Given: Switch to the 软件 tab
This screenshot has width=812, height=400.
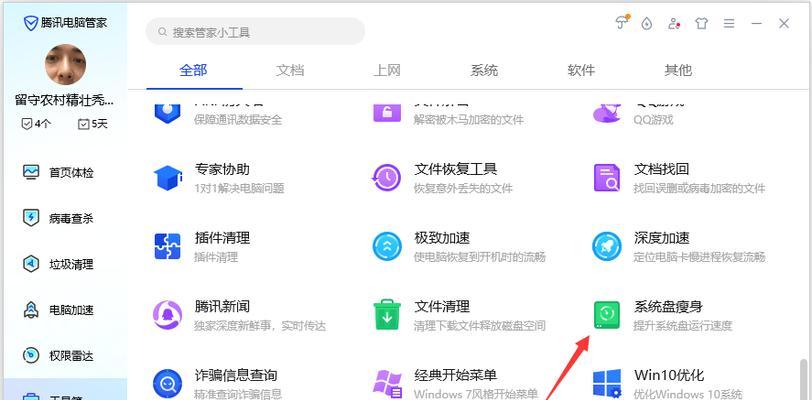Looking at the screenshot, I should tap(581, 70).
